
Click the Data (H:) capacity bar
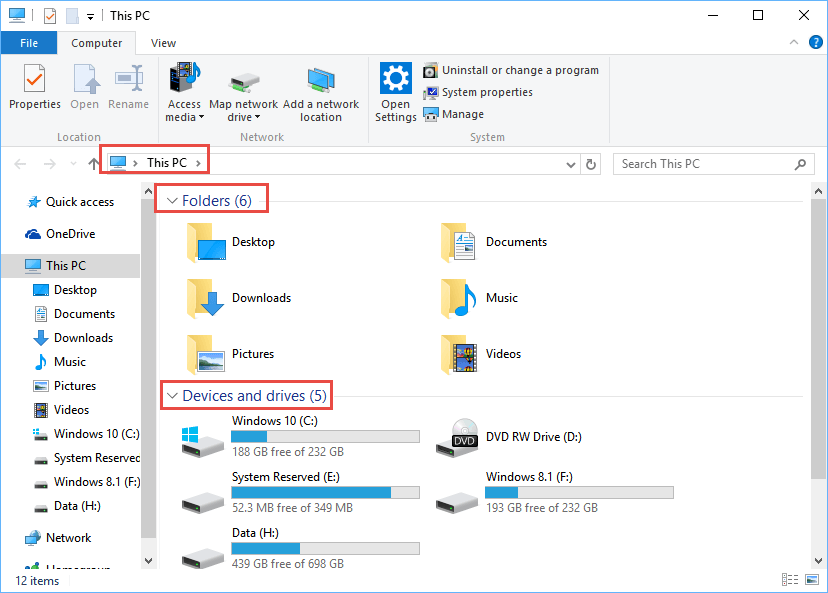coord(325,548)
